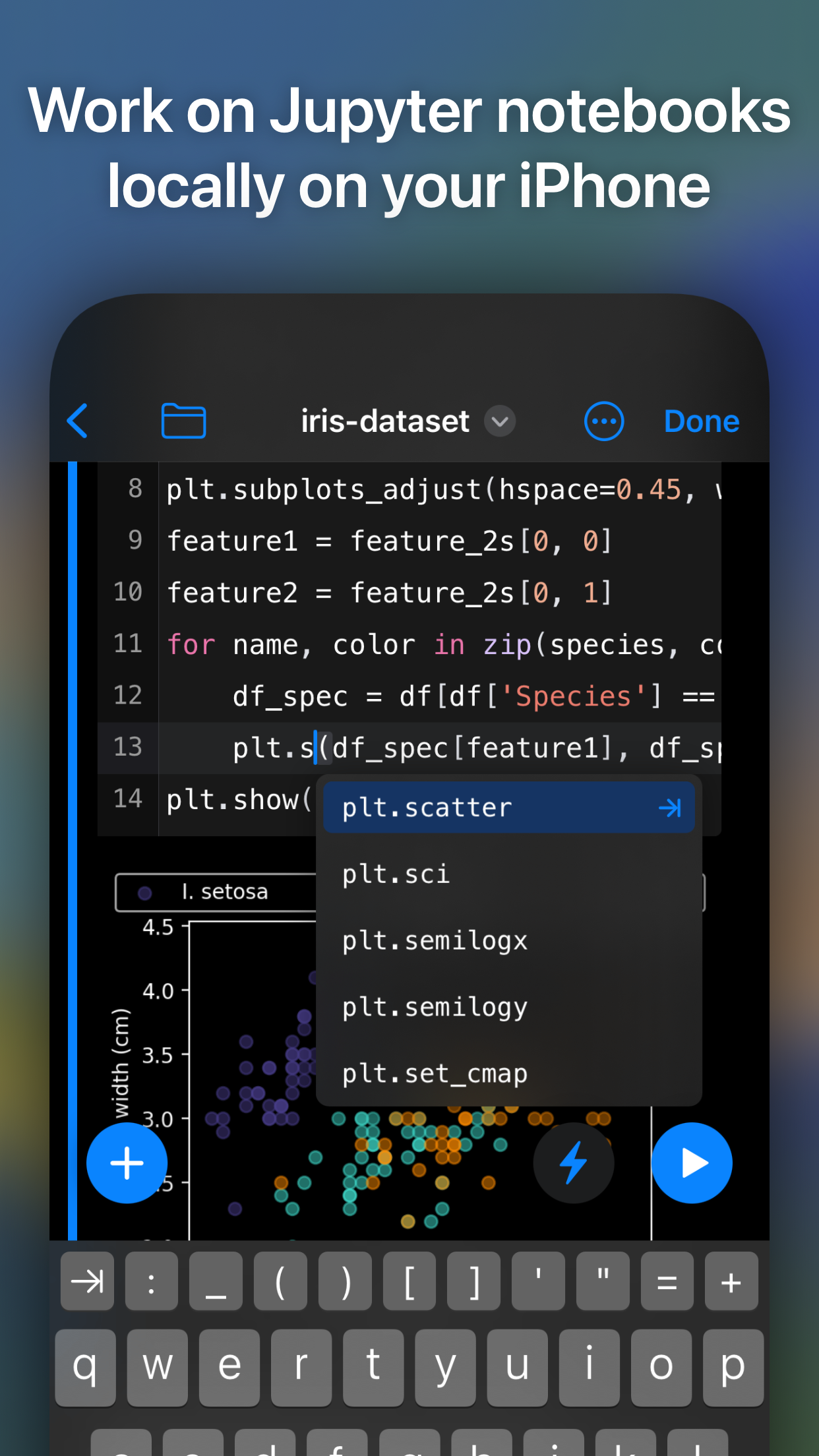The image size is (819, 1456).
Task: Tap the t key
Action: [373, 1368]
